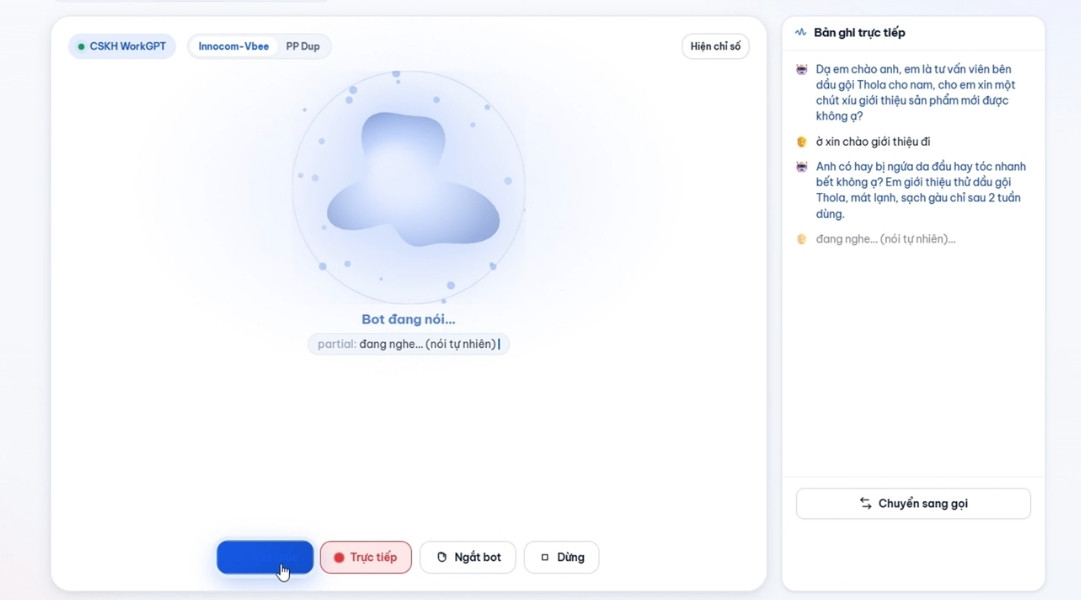Image resolution: width=1081 pixels, height=600 pixels.
Task: Click the square stop icon in the Dừng button
Action: click(x=545, y=557)
